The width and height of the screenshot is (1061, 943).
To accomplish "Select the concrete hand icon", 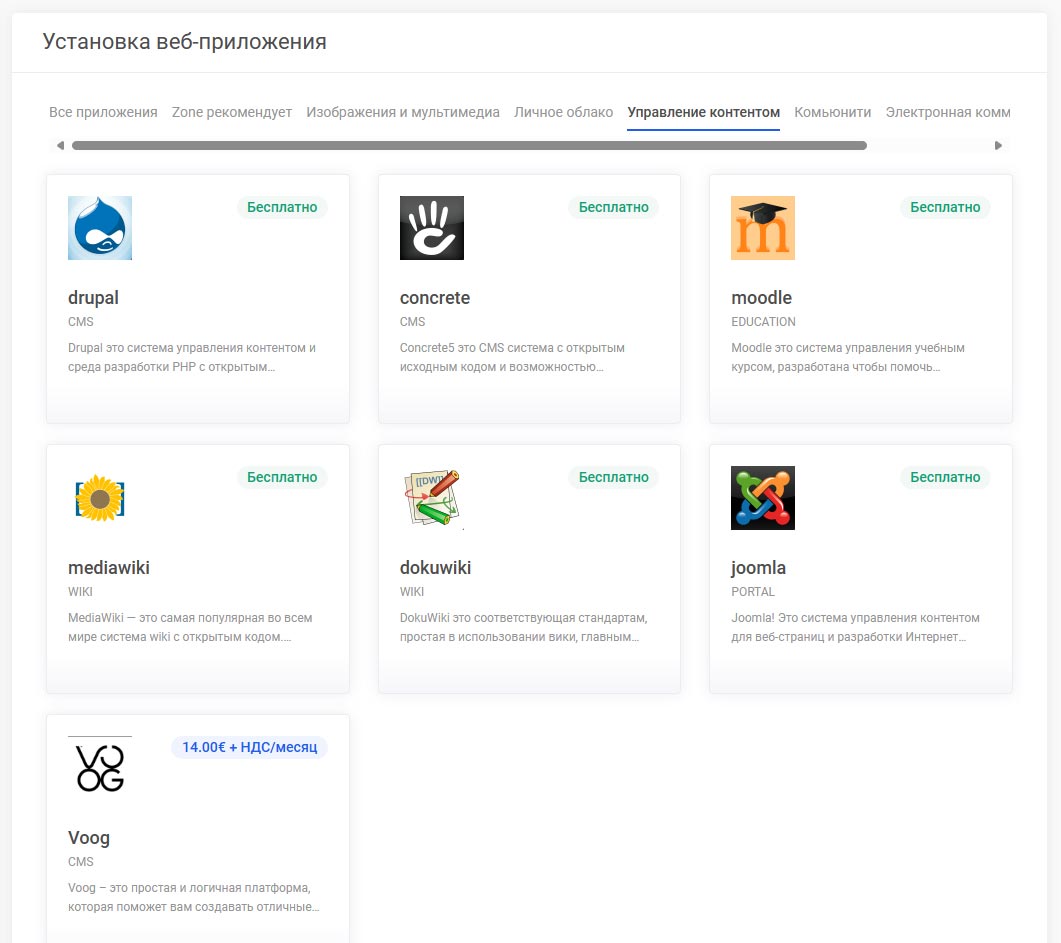I will [x=431, y=228].
